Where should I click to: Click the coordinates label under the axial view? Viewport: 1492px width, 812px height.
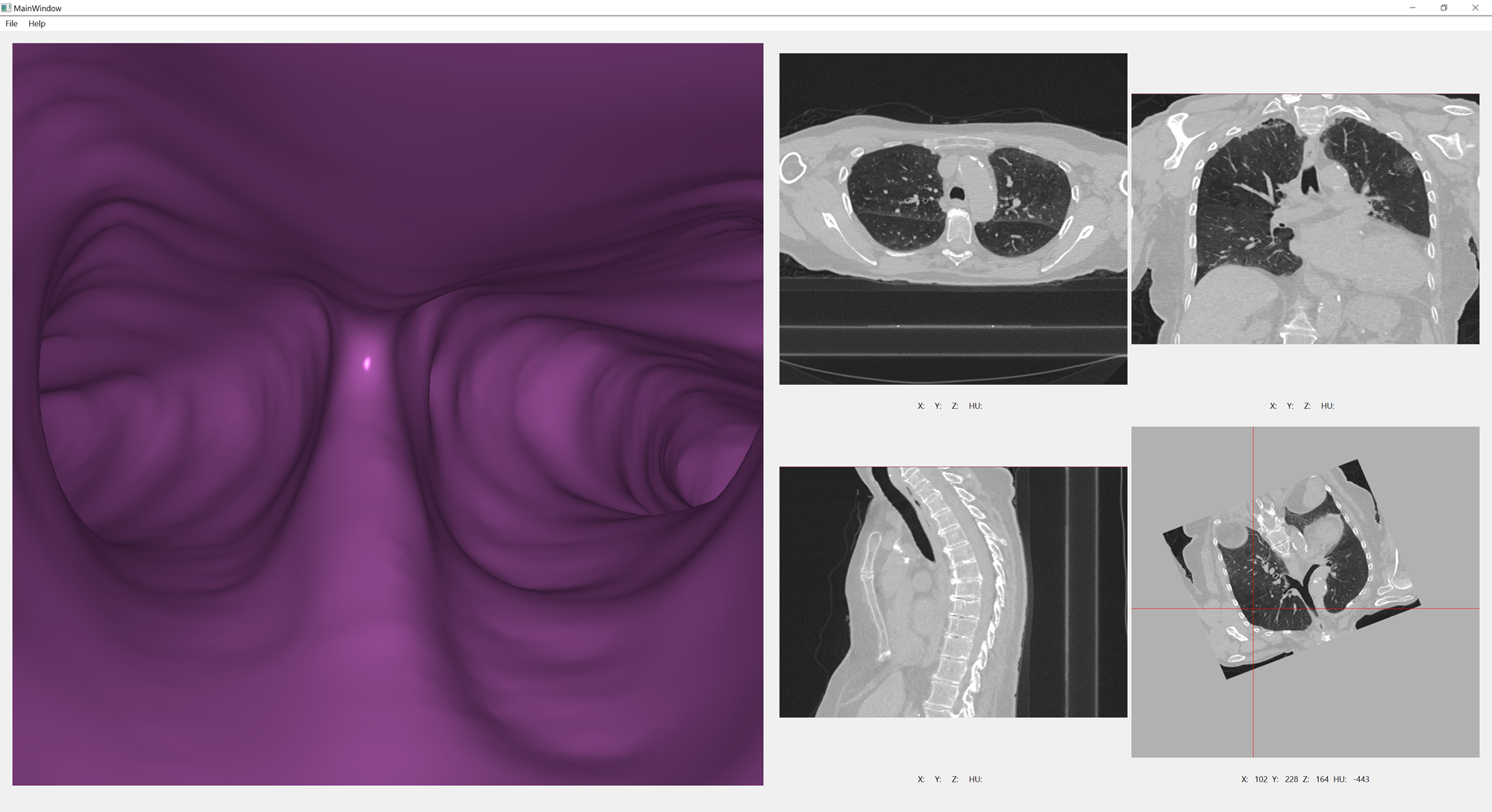coord(950,406)
